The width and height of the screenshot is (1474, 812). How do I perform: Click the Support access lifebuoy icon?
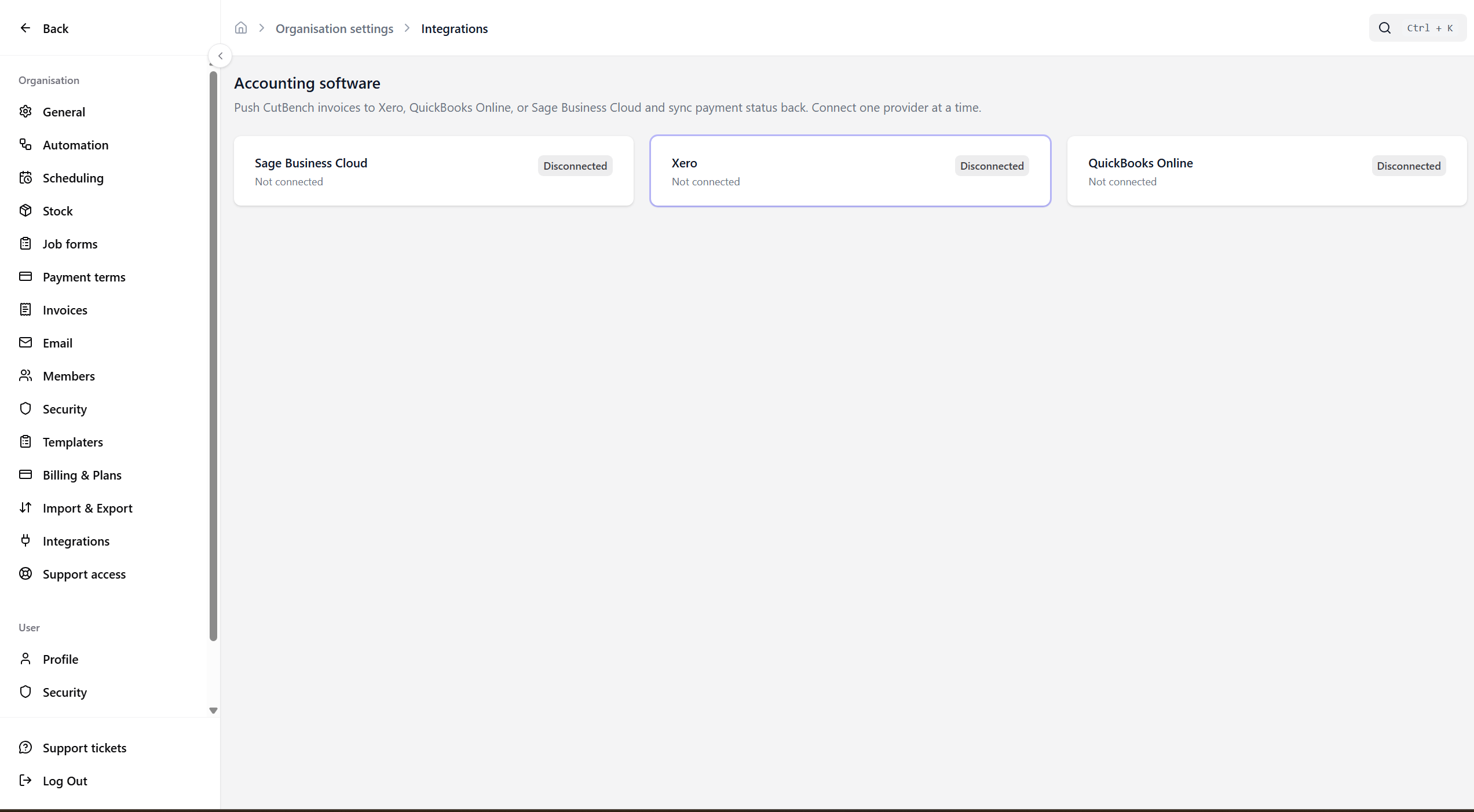point(25,573)
